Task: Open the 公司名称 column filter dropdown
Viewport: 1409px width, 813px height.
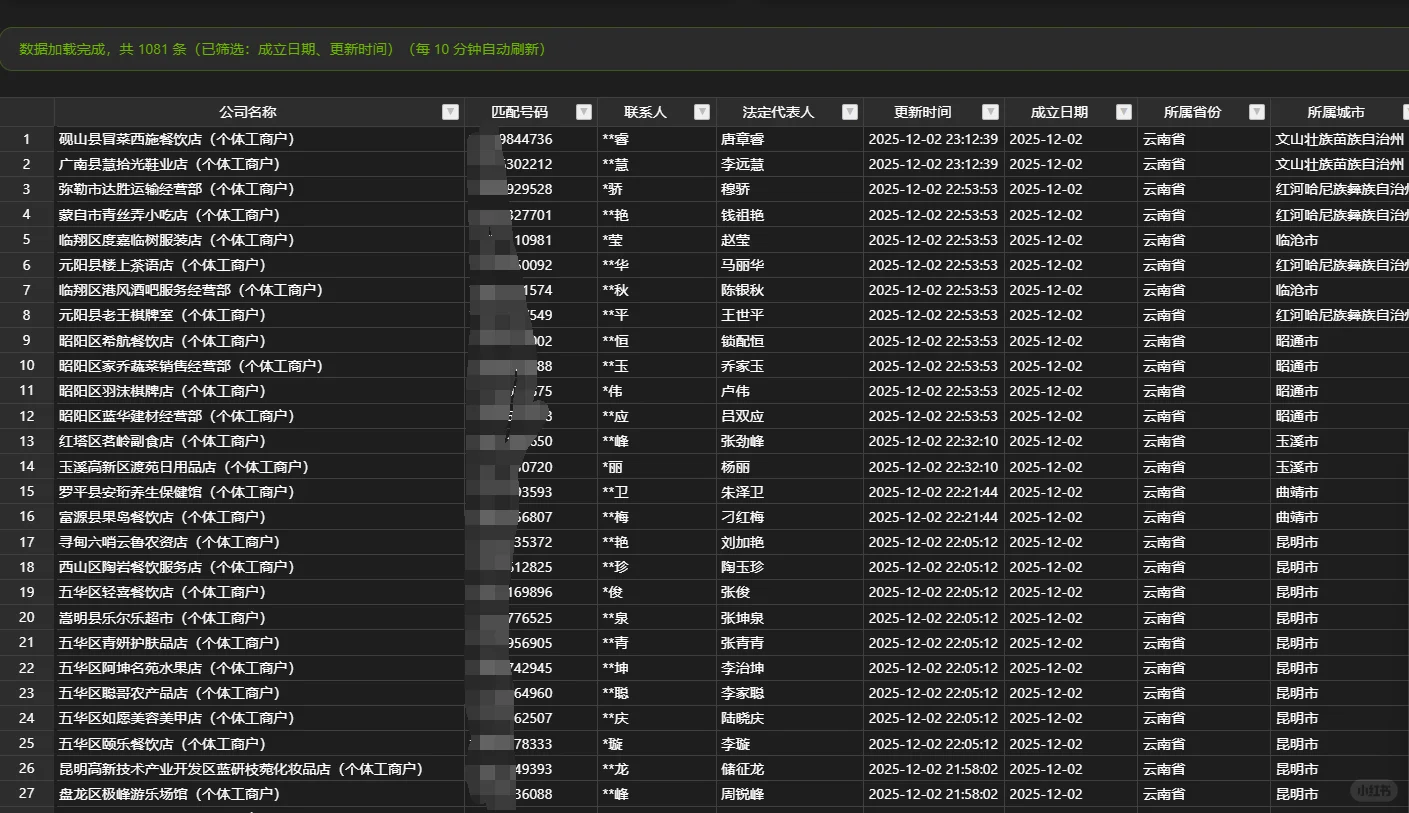Action: pyautogui.click(x=450, y=112)
